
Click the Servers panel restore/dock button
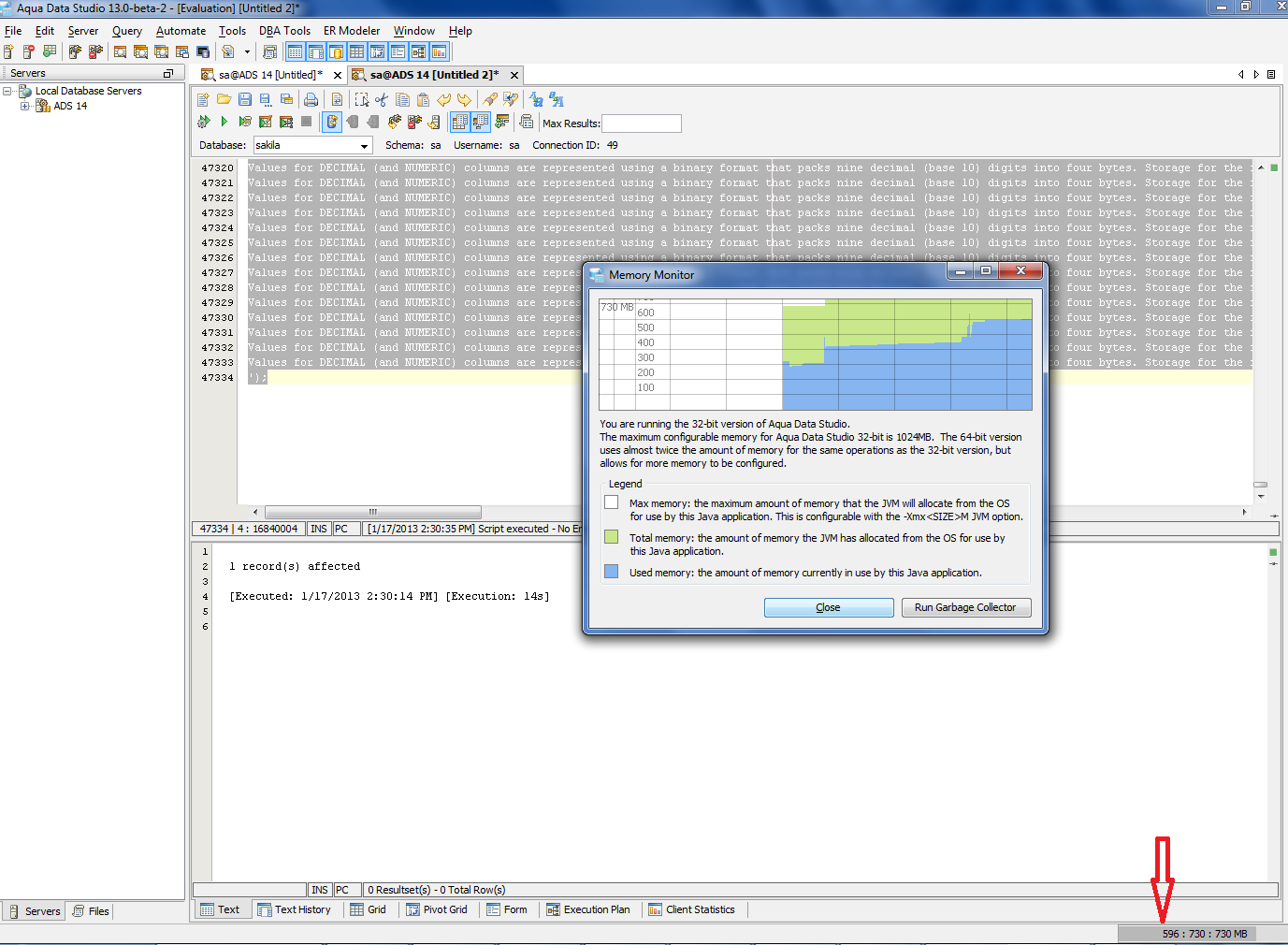pos(168,73)
